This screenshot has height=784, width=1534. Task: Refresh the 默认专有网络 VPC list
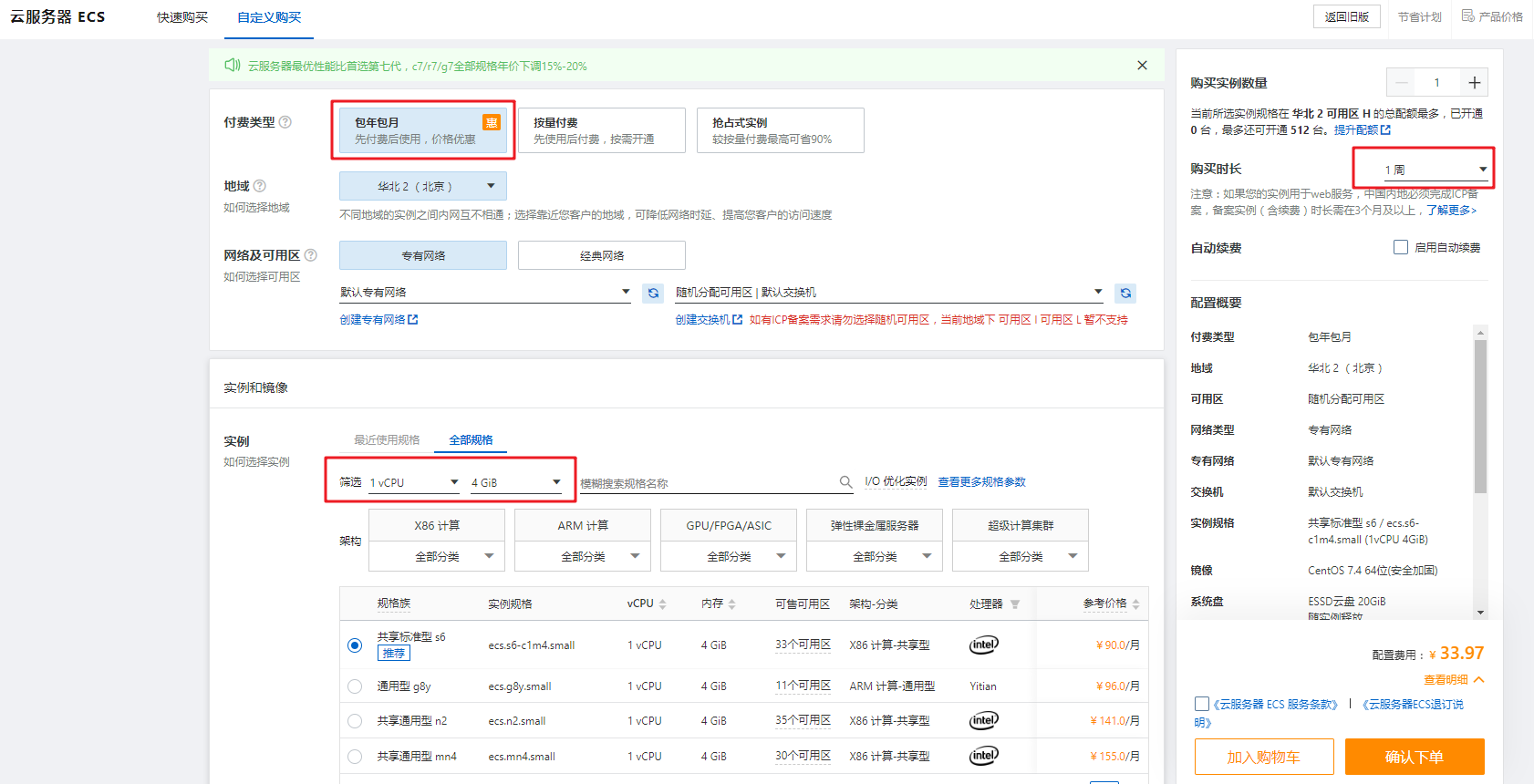[x=653, y=293]
